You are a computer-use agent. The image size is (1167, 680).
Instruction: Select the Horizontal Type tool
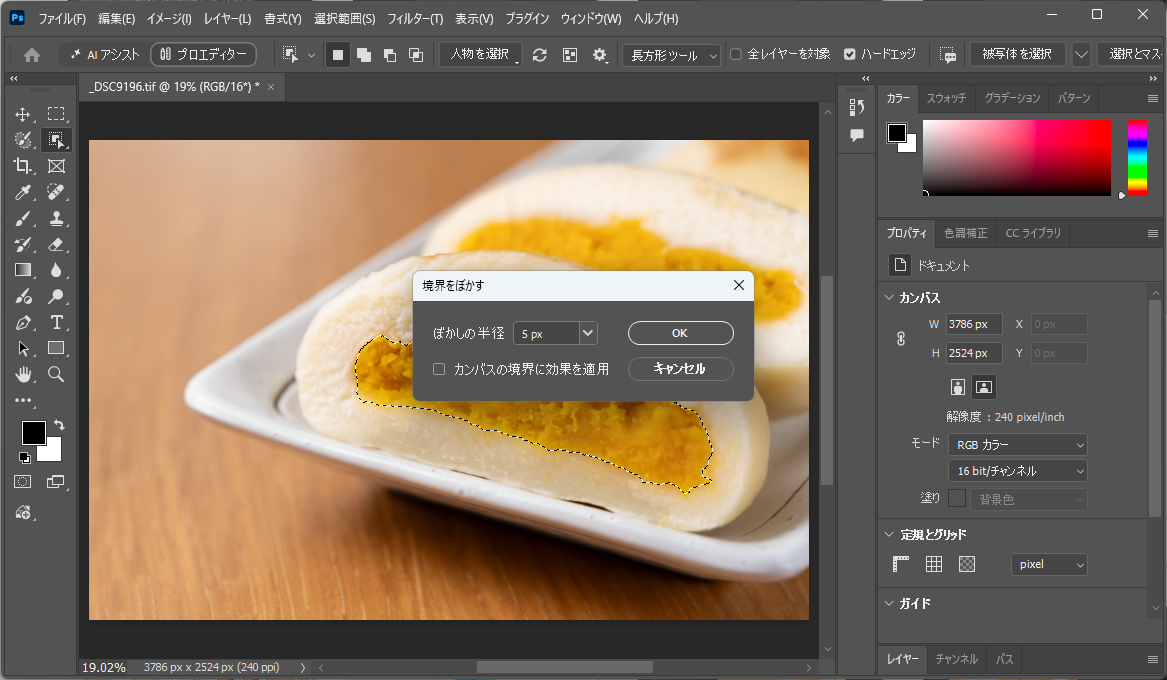point(56,322)
